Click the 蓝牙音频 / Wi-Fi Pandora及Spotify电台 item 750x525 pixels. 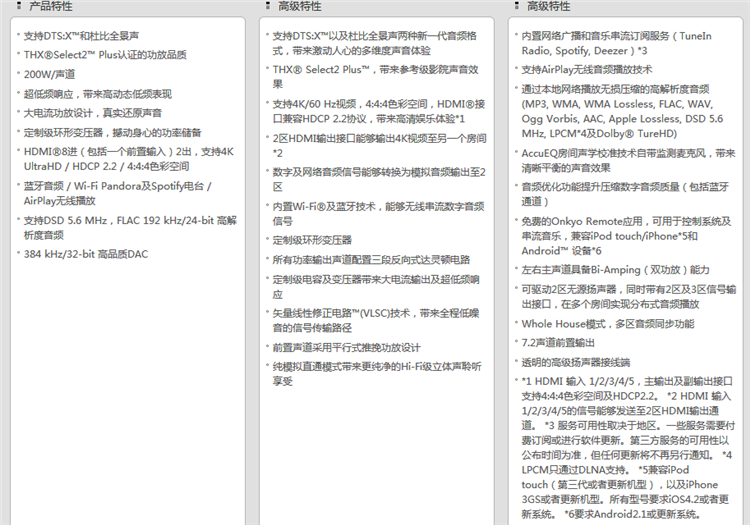pyautogui.click(x=118, y=193)
